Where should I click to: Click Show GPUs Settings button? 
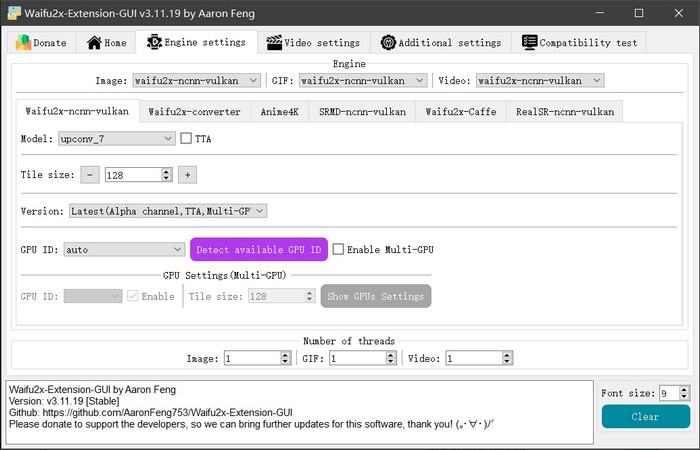(x=376, y=296)
